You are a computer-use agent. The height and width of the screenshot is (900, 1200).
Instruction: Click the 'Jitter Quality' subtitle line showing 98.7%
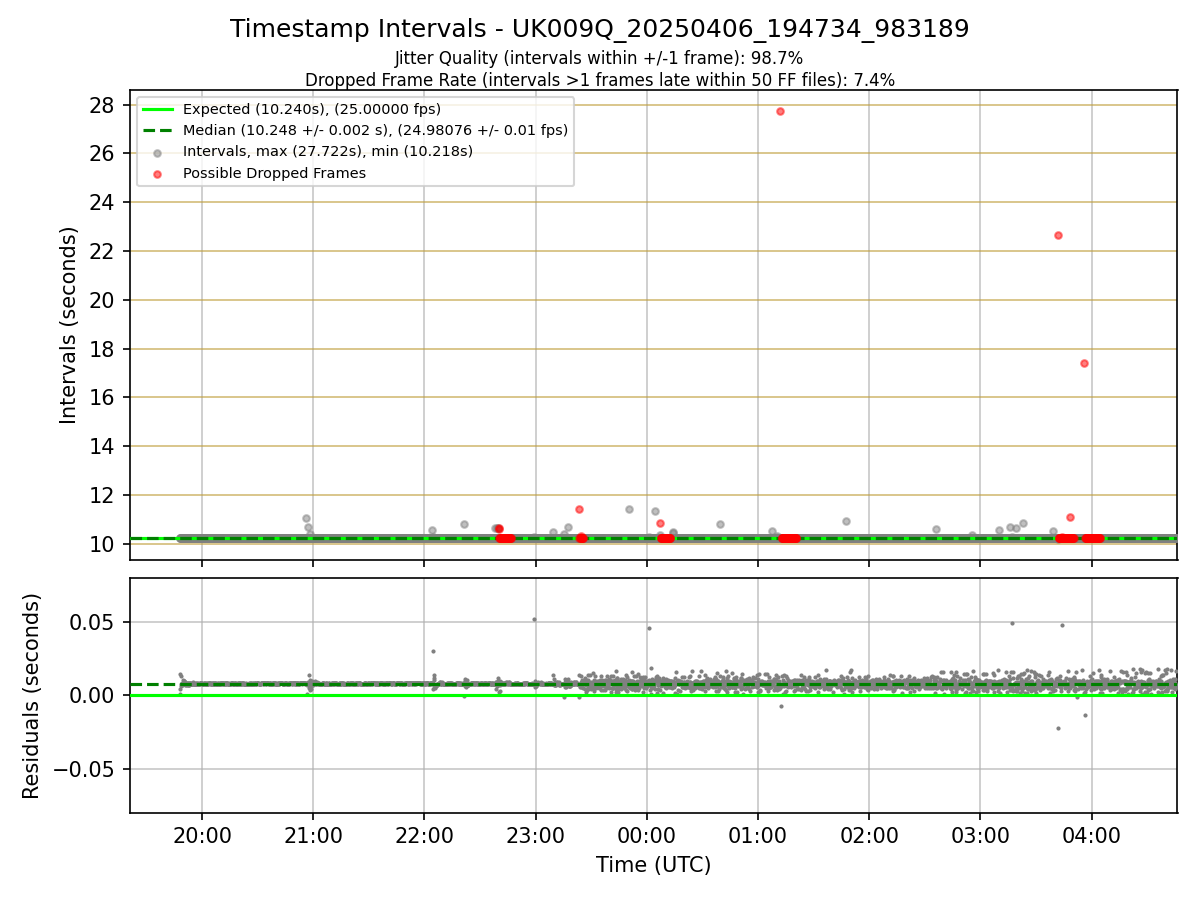coord(599,58)
